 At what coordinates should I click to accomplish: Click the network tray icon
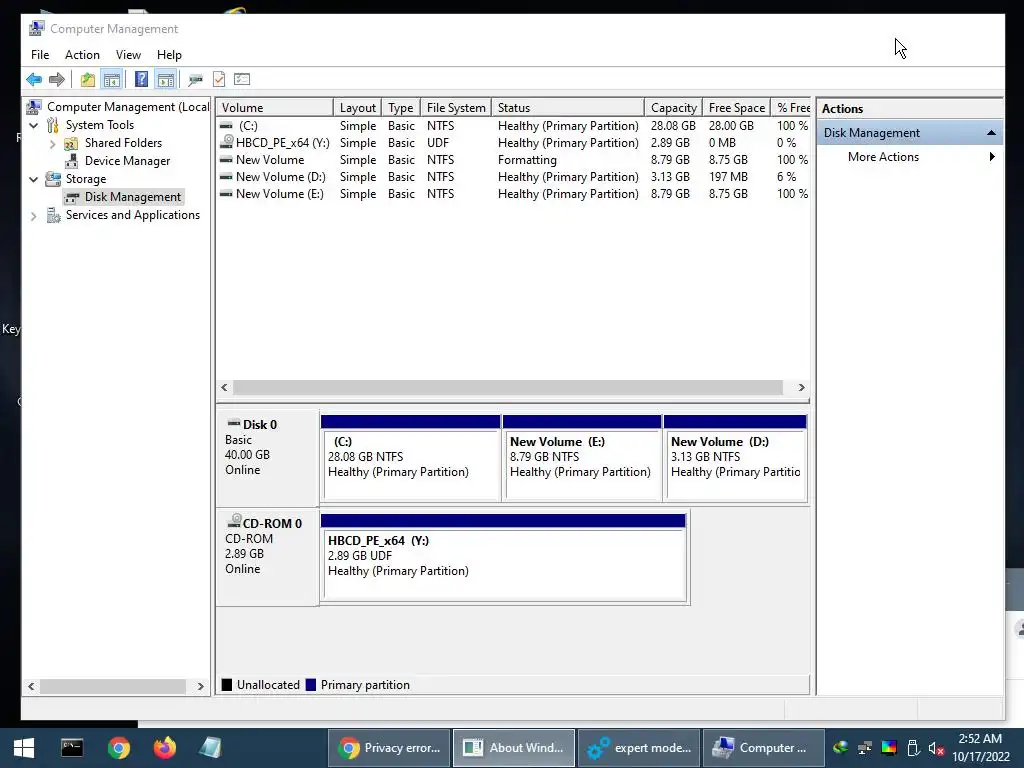coord(865,748)
